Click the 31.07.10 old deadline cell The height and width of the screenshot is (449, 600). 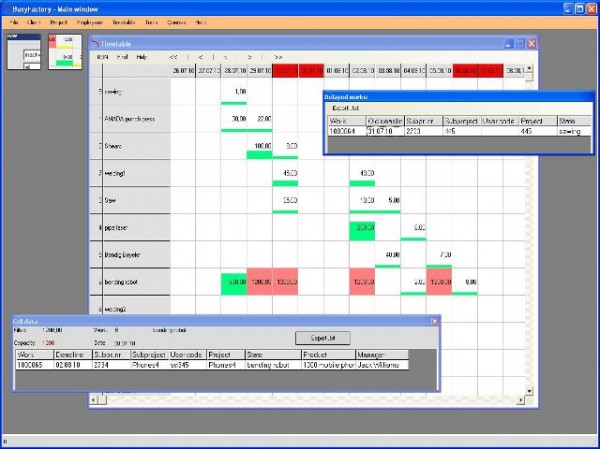[x=385, y=131]
